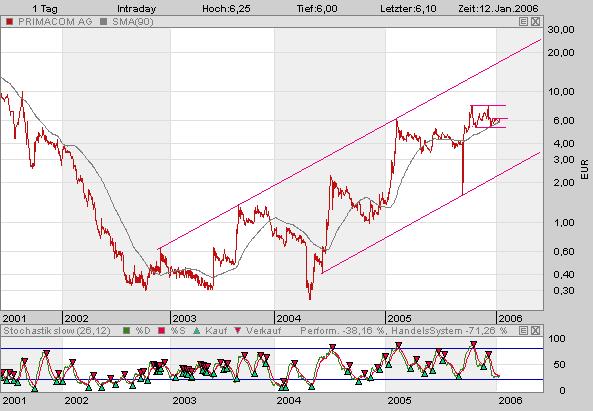
Task: Click the 10,00 price axis label
Action: (x=561, y=92)
